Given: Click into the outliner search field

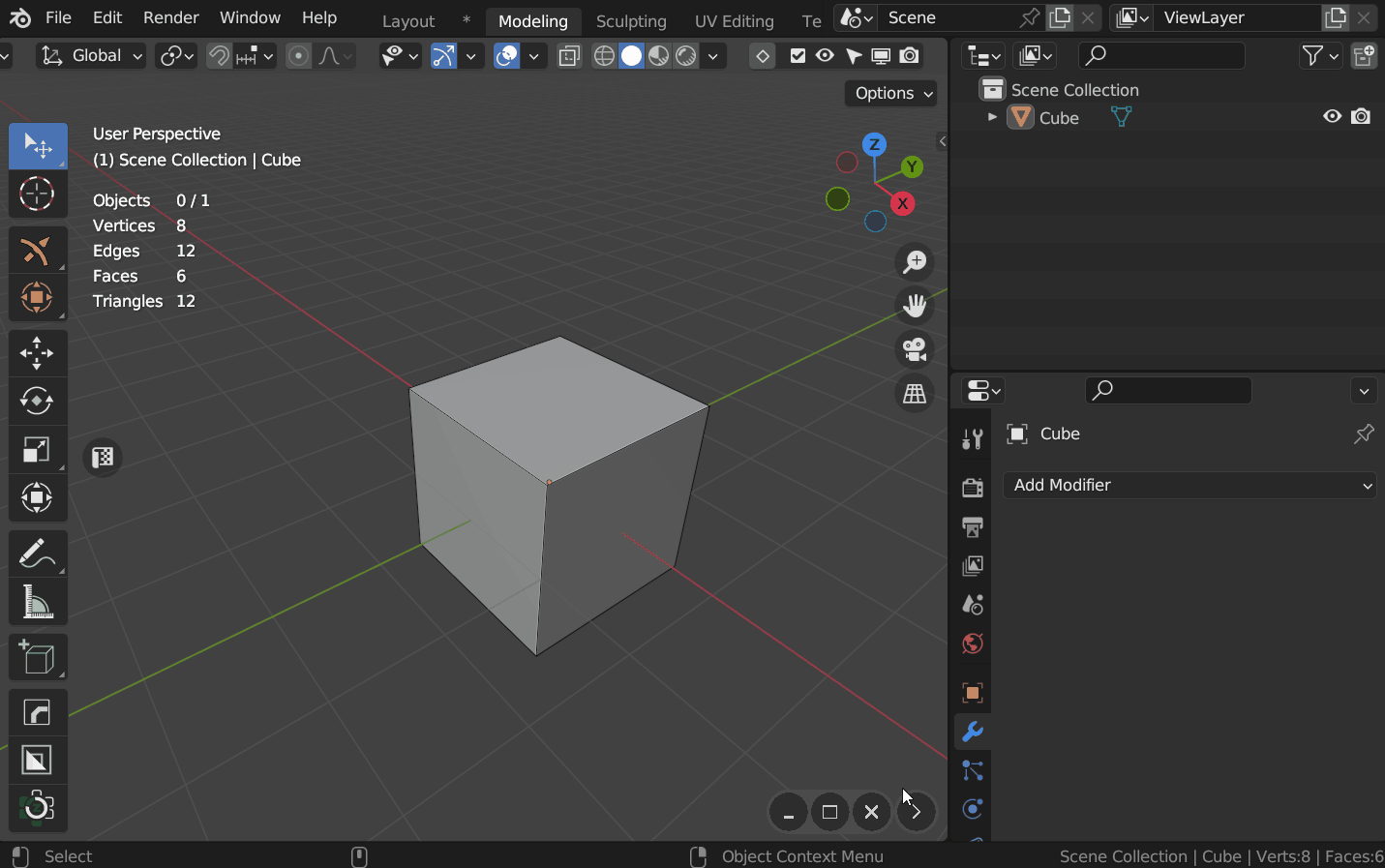Looking at the screenshot, I should pos(1161,55).
